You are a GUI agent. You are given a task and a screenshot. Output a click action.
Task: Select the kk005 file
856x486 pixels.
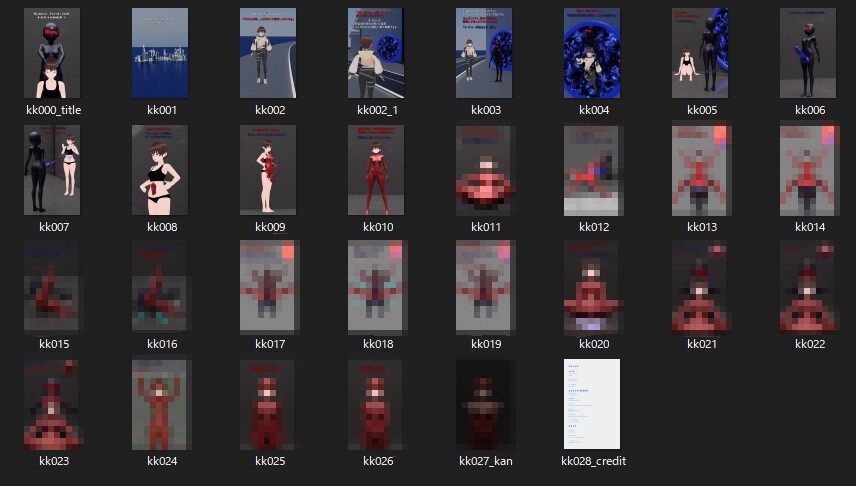(x=700, y=53)
